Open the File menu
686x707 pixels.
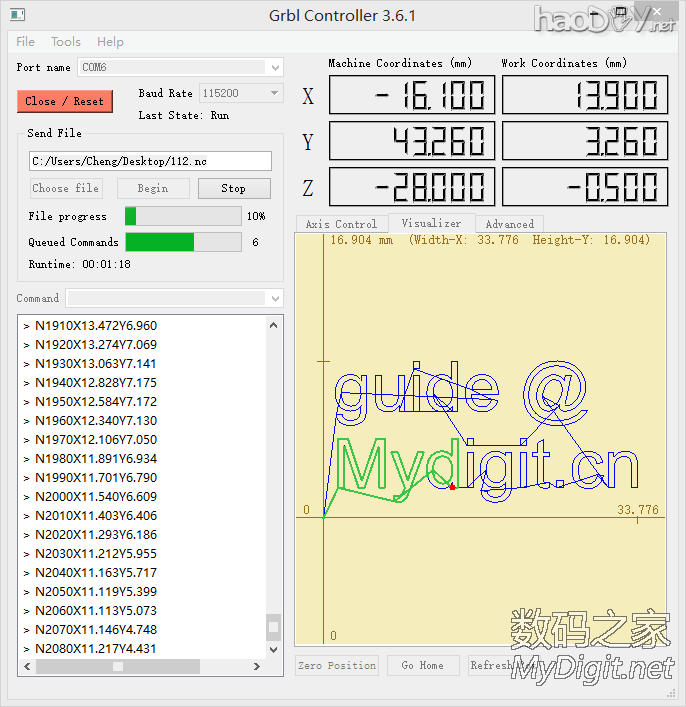[26, 42]
